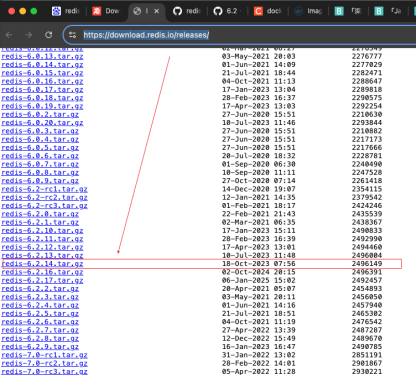Open the redis-6.2.2.tar.gz link
The width and height of the screenshot is (416, 375).
tap(40, 289)
